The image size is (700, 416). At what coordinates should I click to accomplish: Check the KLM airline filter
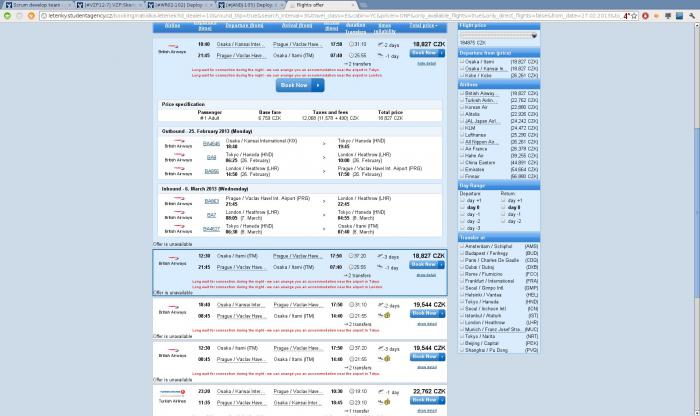pos(462,128)
